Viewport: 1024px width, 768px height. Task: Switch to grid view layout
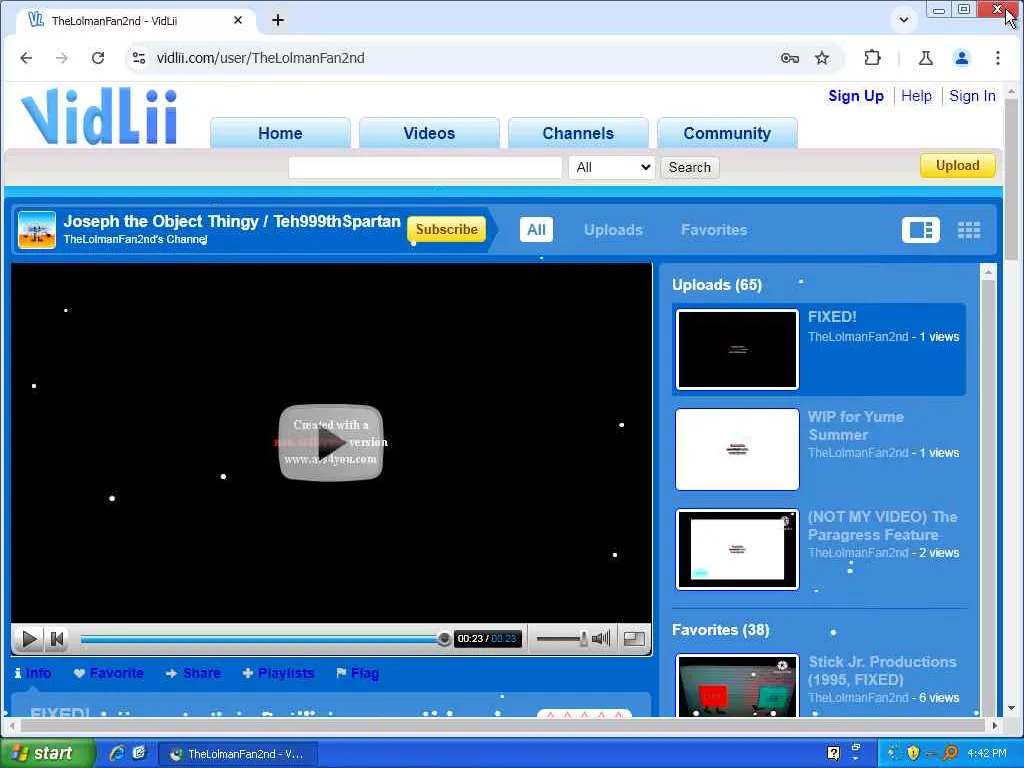968,230
